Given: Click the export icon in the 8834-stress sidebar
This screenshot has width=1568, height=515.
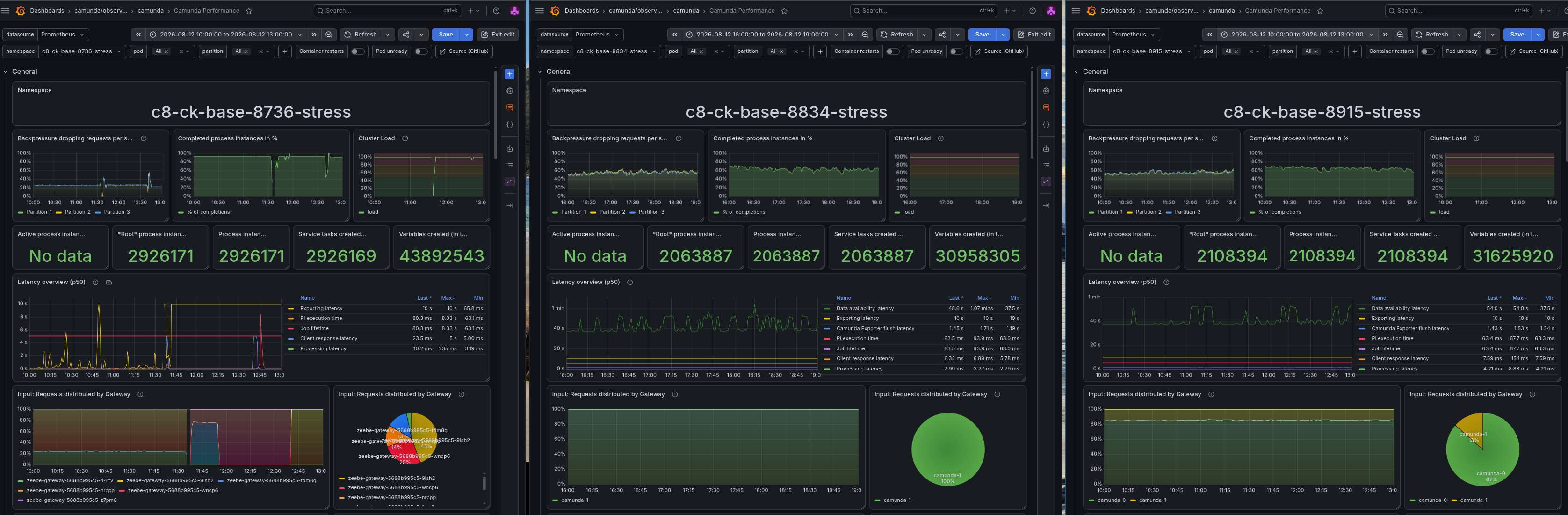Looking at the screenshot, I should click(x=1046, y=149).
